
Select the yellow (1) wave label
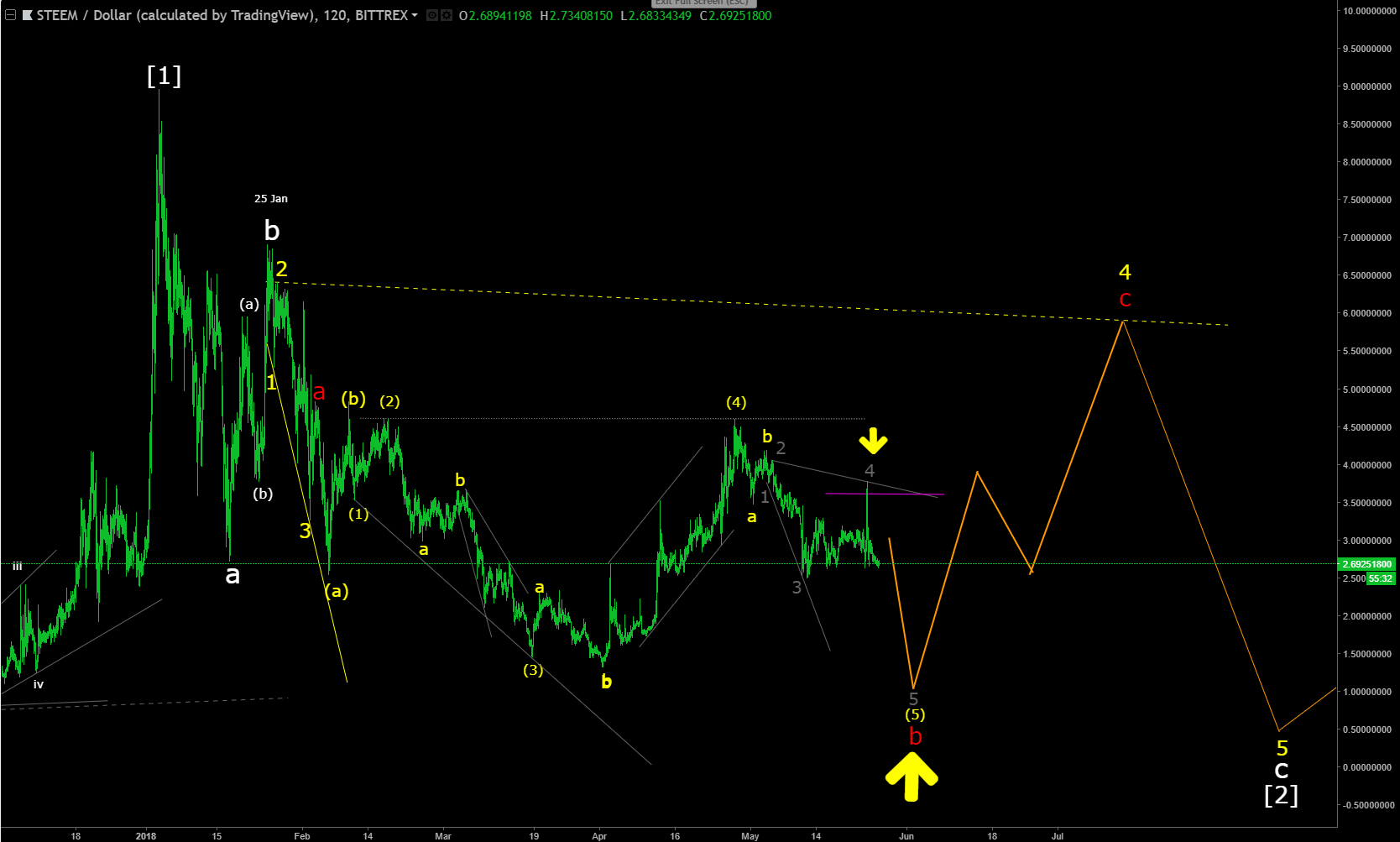pos(358,514)
